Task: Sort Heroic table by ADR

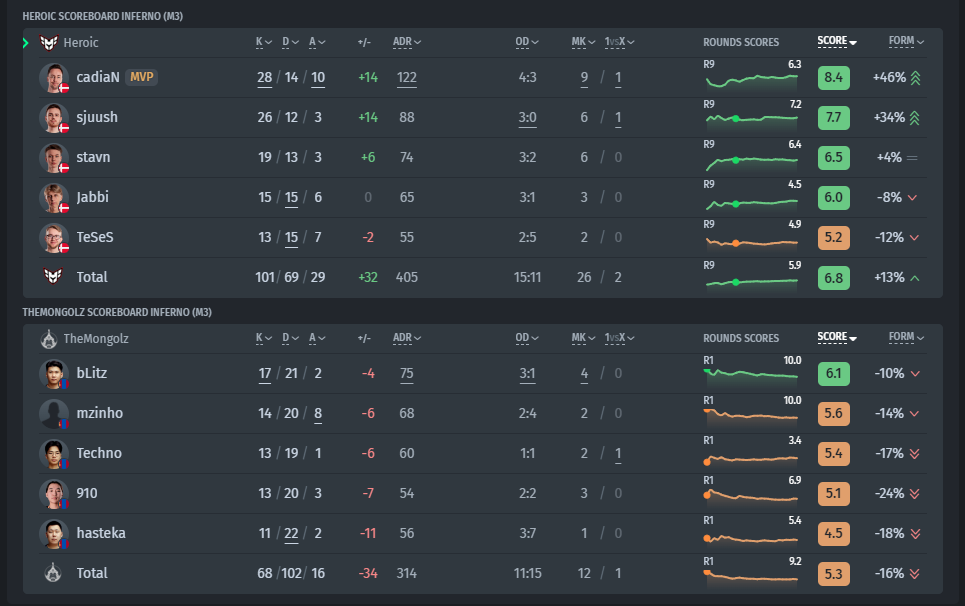Action: tap(407, 42)
